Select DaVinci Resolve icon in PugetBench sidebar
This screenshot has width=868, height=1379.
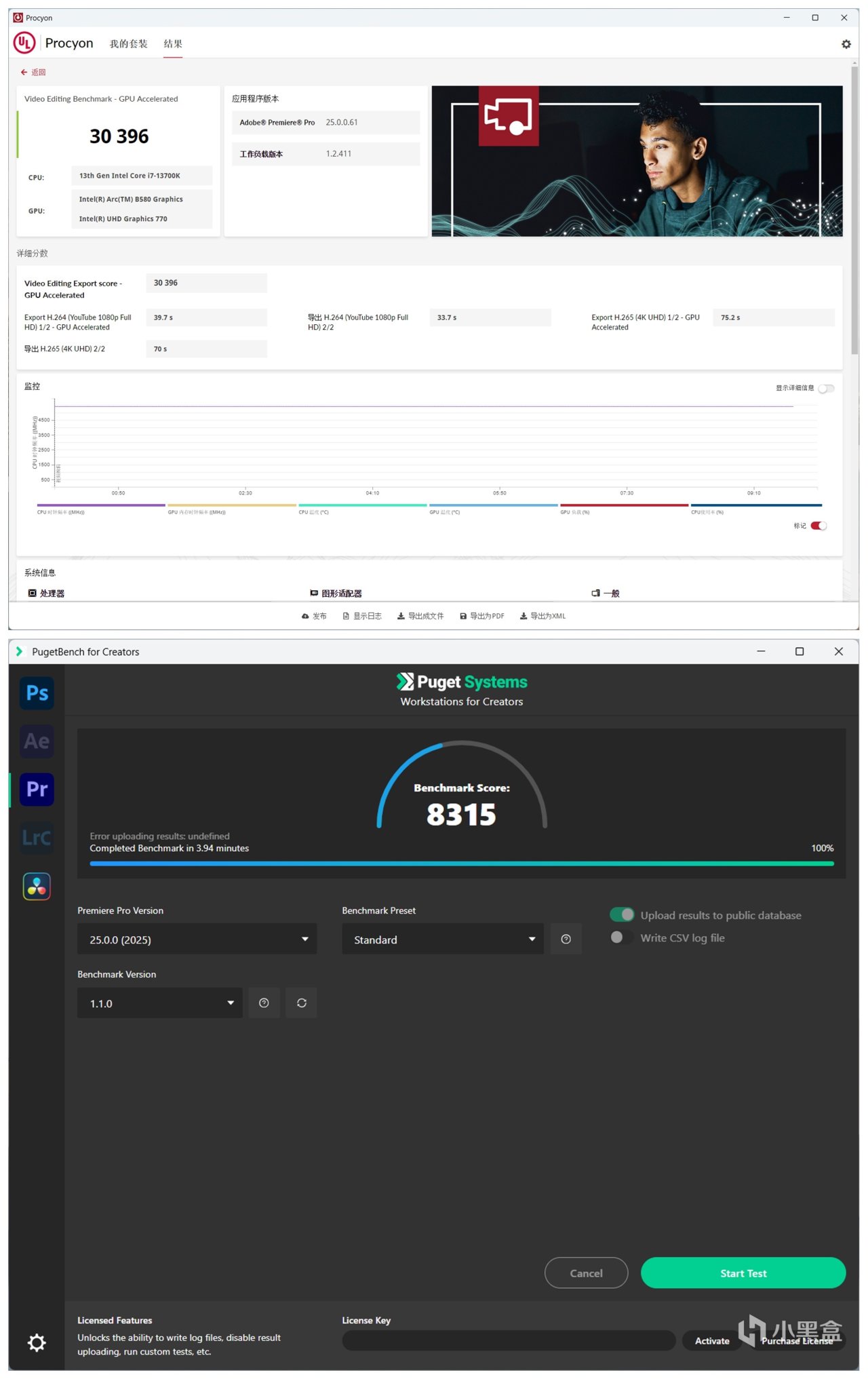tap(37, 886)
